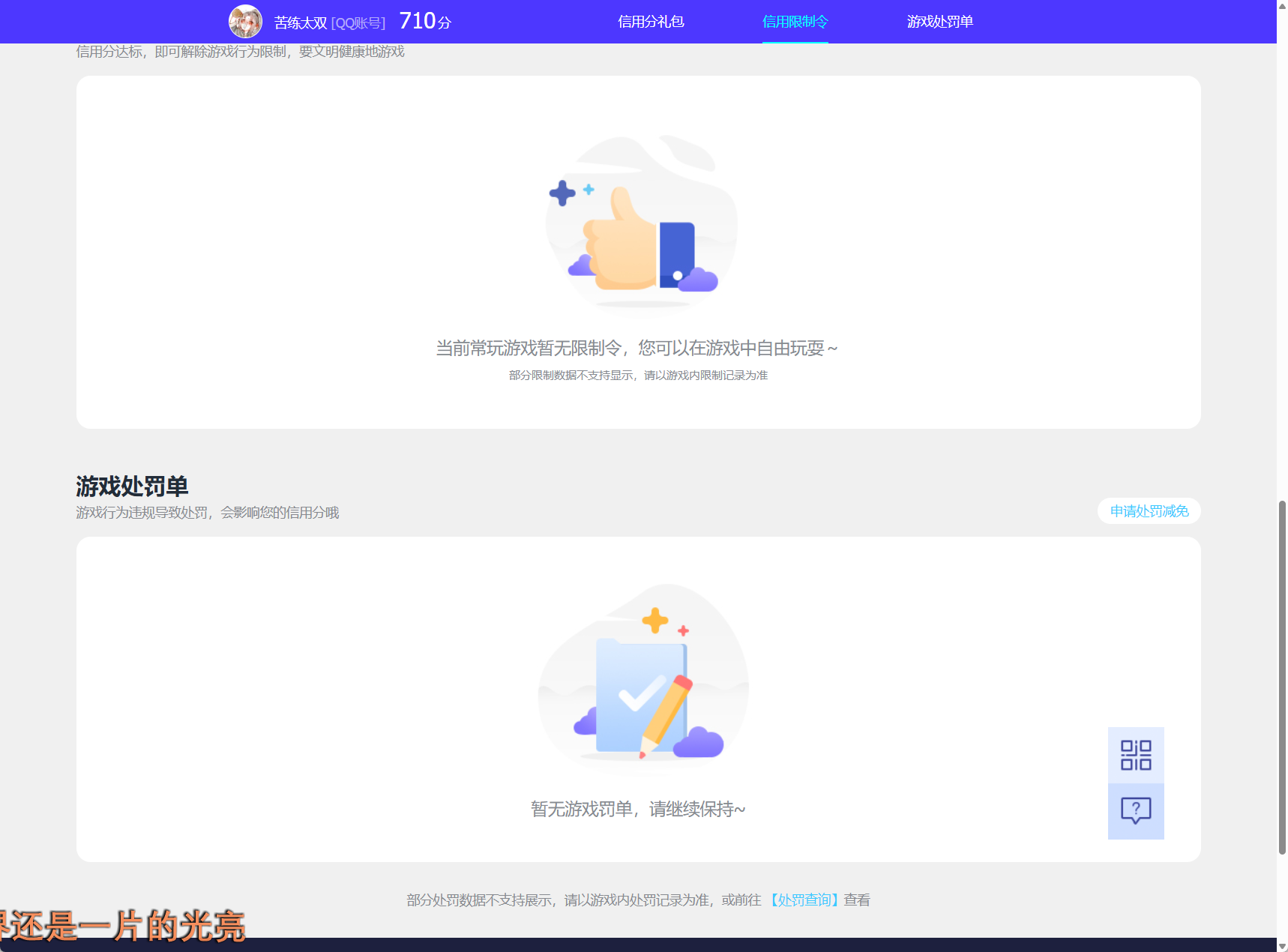This screenshot has width=1288, height=952.
Task: Open the user avatar profile picture
Action: (245, 21)
